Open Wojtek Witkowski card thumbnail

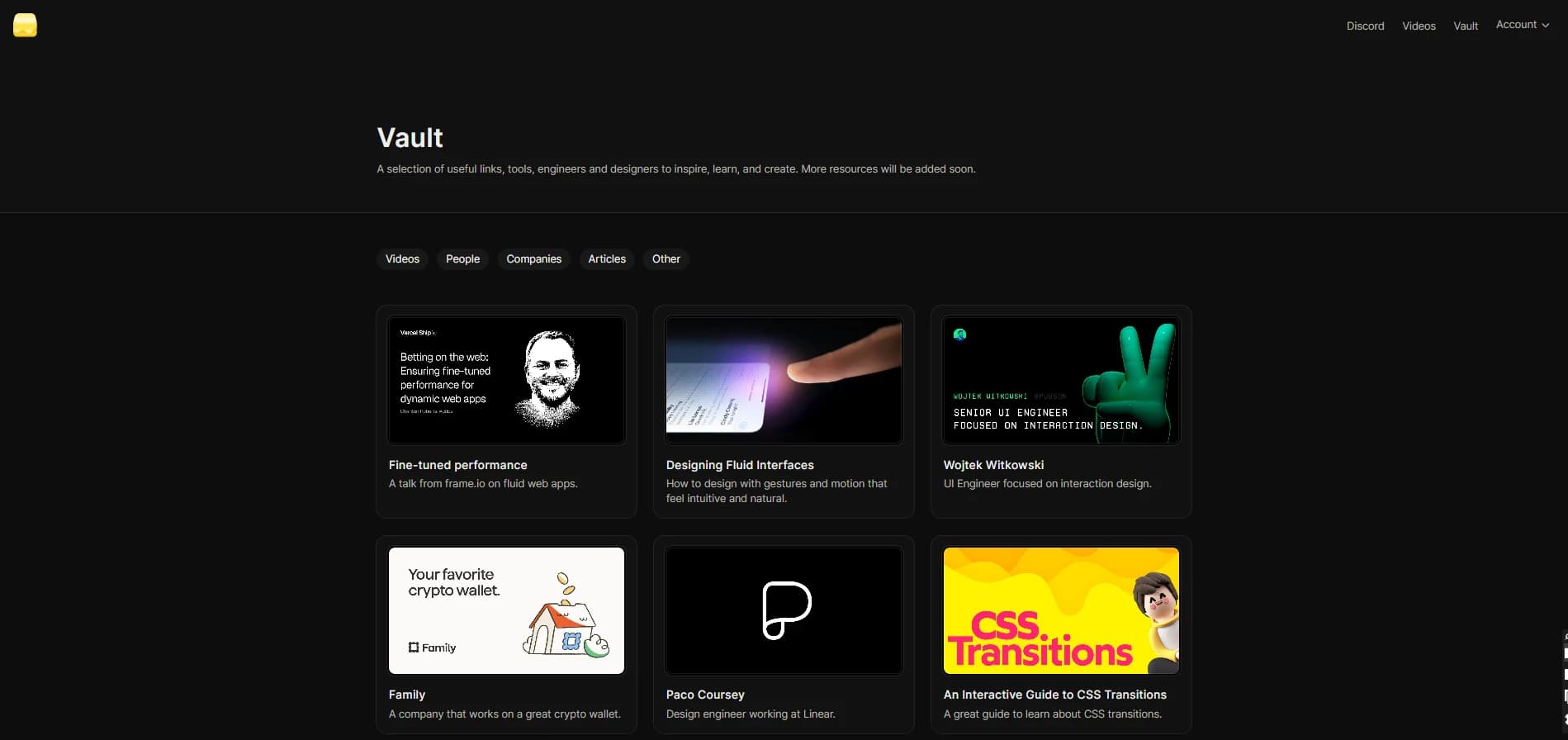click(x=1061, y=380)
